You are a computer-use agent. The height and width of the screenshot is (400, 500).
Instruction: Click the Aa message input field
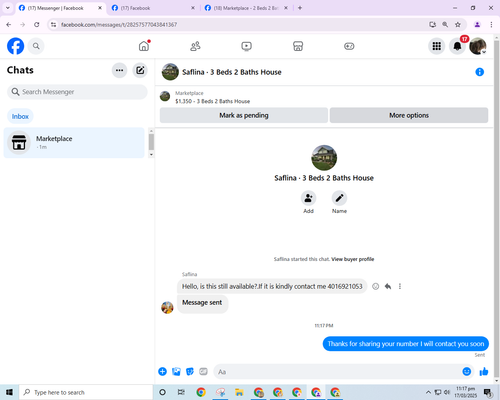click(x=337, y=372)
